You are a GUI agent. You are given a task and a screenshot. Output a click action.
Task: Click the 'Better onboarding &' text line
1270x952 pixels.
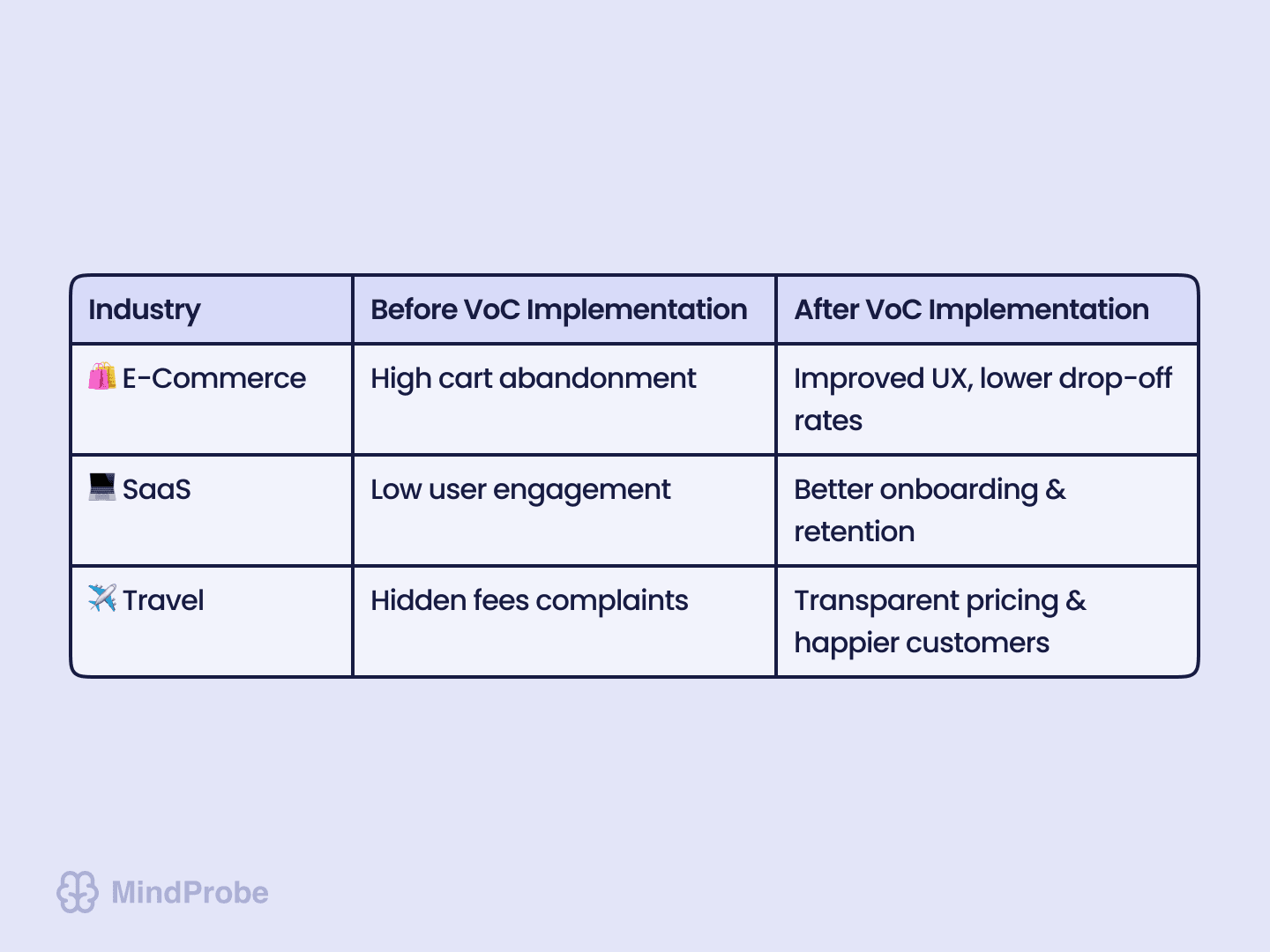pyautogui.click(x=930, y=490)
